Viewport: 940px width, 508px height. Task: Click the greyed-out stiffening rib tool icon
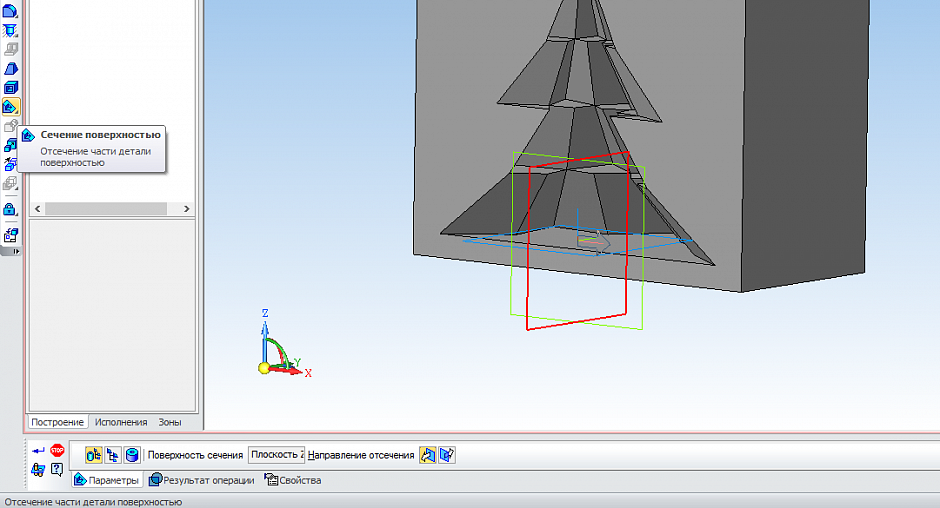pyautogui.click(x=10, y=49)
